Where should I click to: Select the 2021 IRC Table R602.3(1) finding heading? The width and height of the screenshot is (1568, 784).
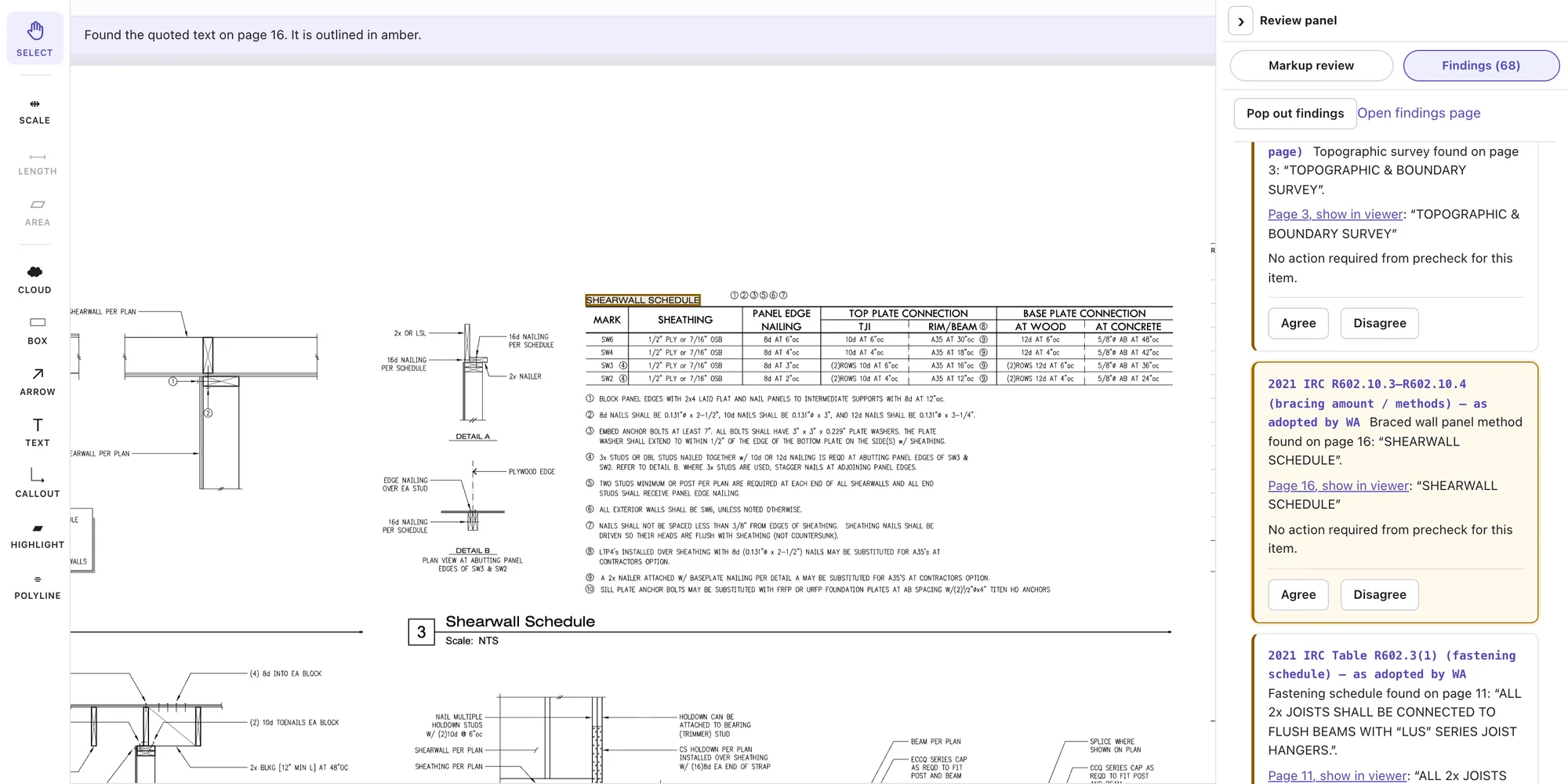click(x=1392, y=665)
